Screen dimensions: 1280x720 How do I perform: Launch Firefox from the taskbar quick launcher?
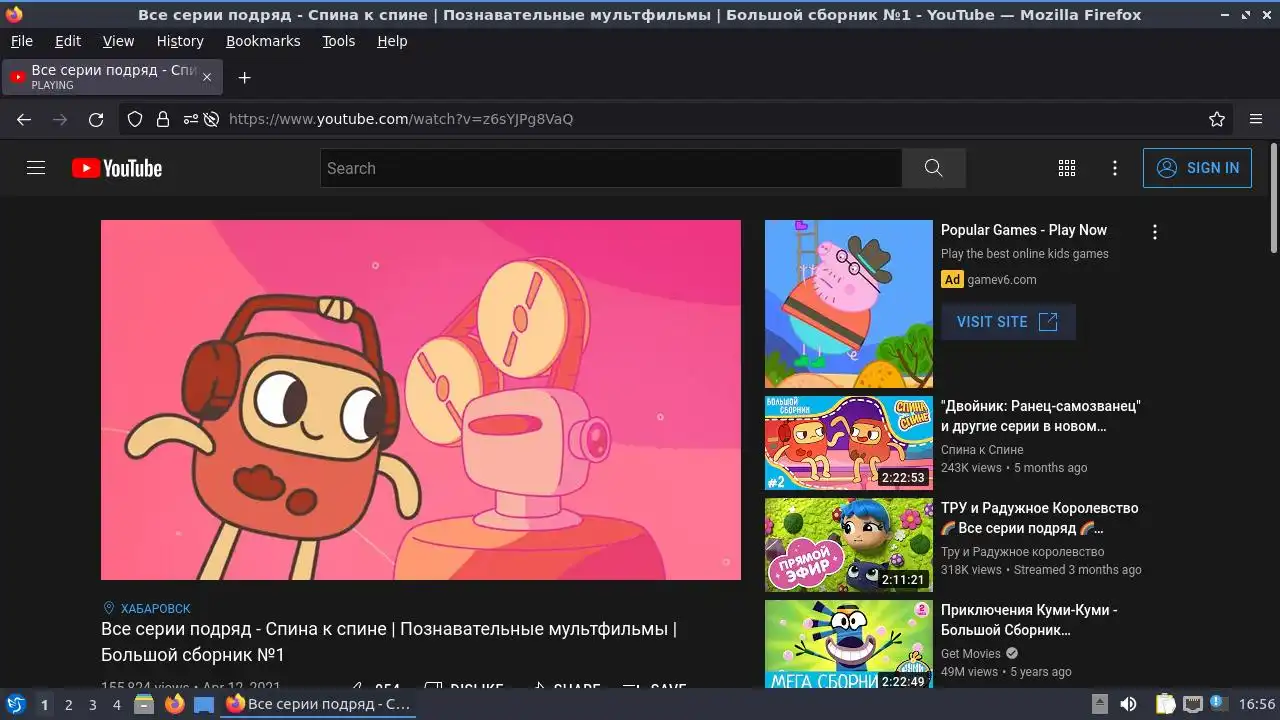pos(175,704)
